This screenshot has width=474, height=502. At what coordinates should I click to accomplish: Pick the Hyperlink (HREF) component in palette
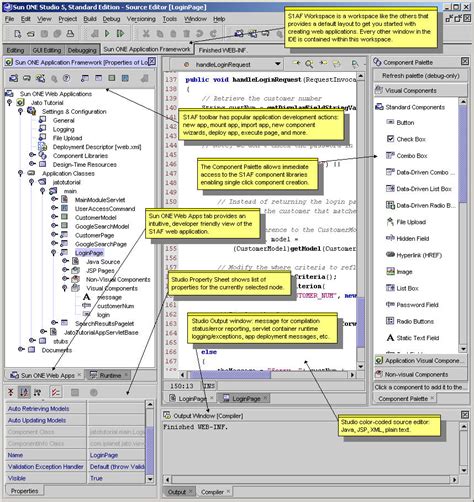coord(414,255)
